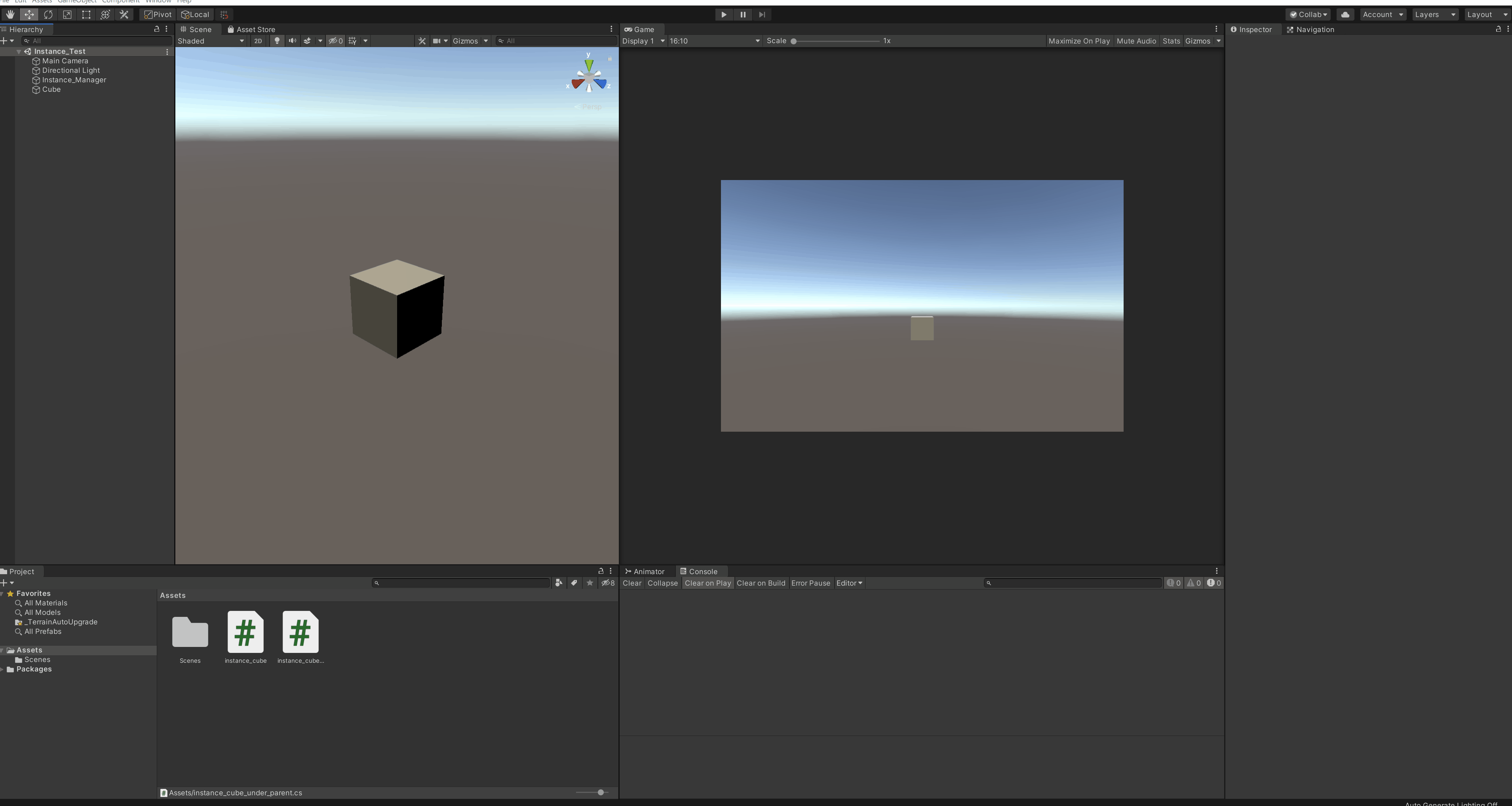Screen dimensions: 1512x806
Task: Select the Hand tool
Action: click(x=10, y=15)
